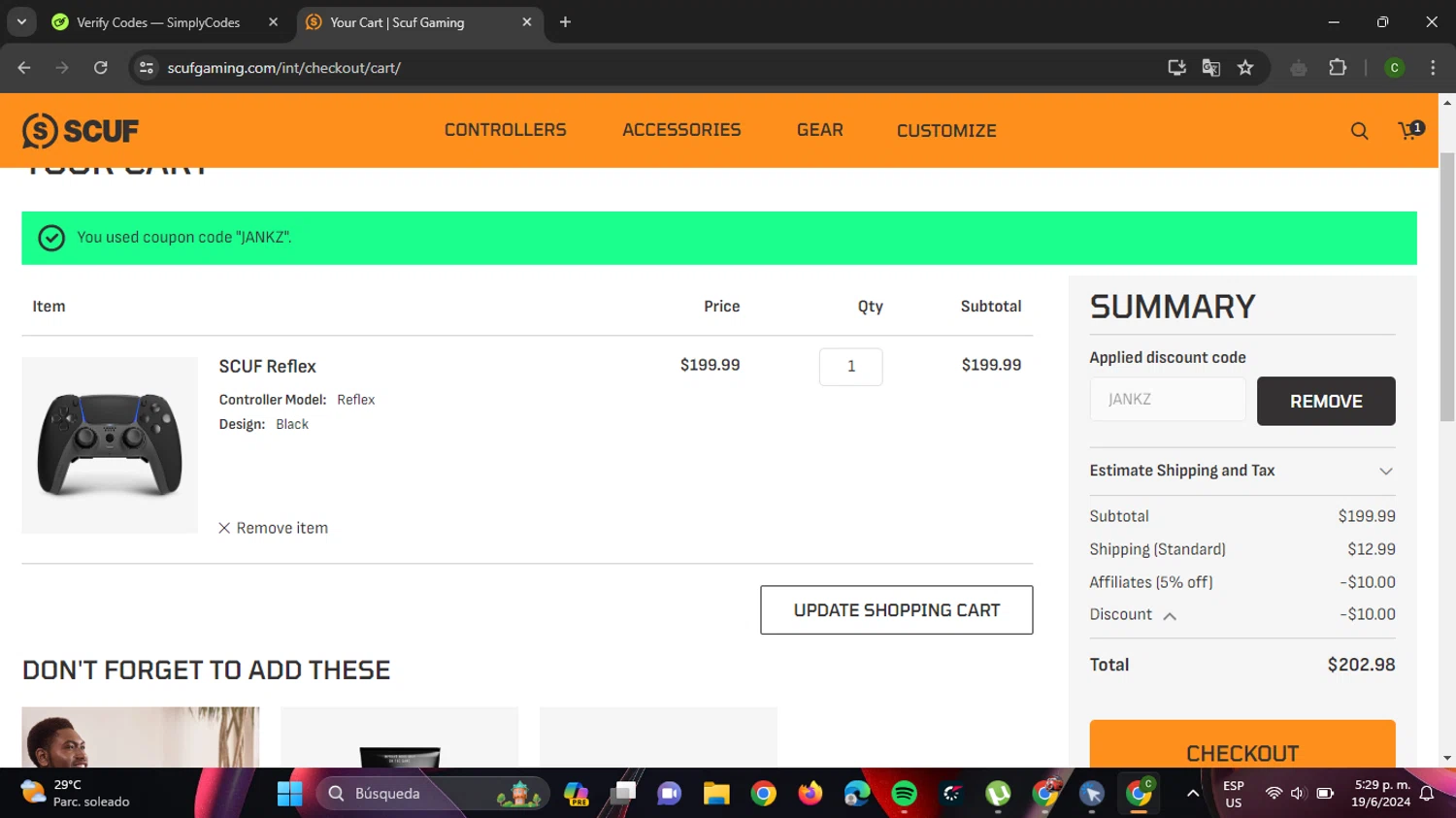Open SCUF Reflex product name link
The image size is (1456, 818).
tap(268, 367)
